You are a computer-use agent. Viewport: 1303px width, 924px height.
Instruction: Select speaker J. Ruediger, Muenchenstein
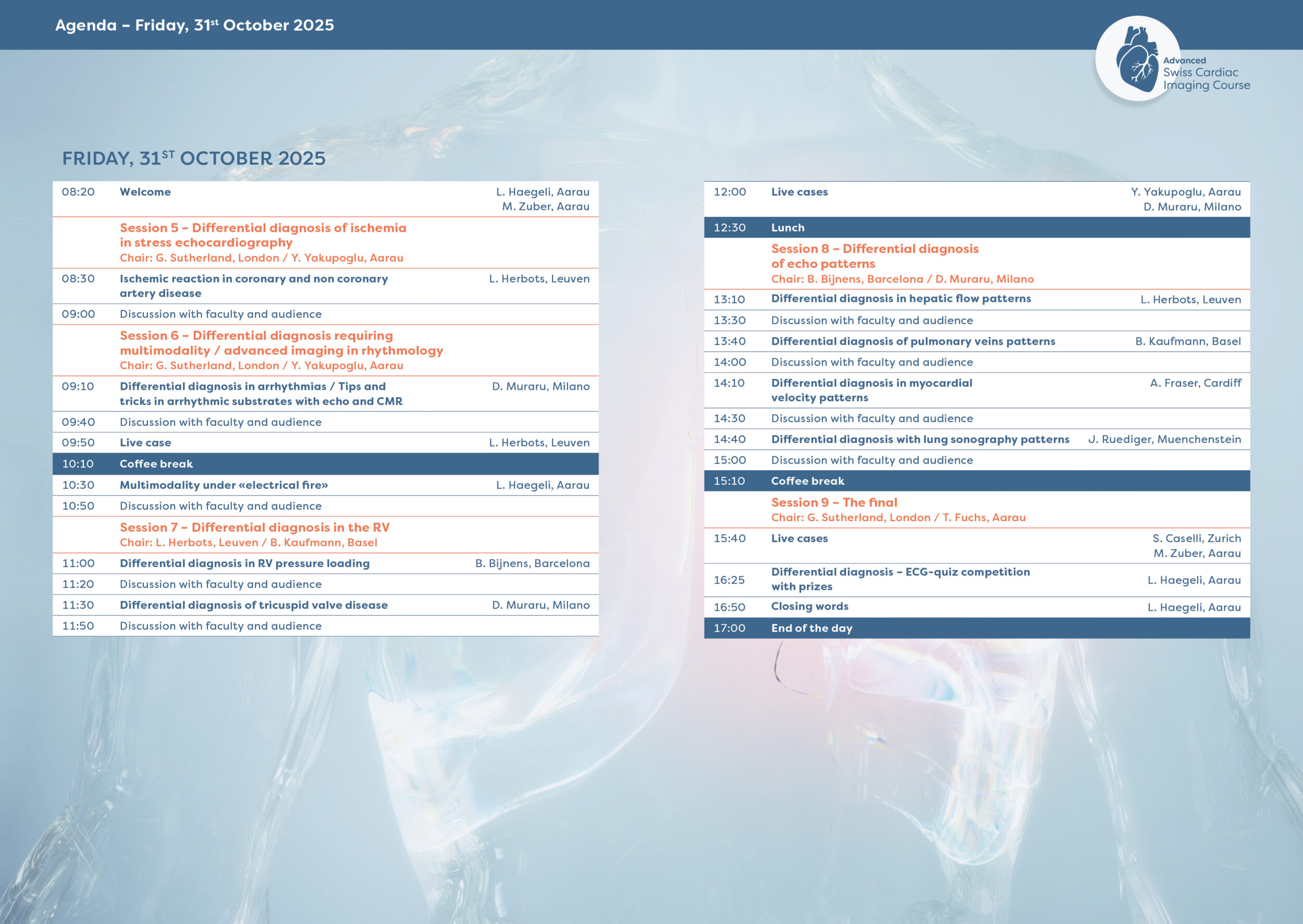point(1164,439)
